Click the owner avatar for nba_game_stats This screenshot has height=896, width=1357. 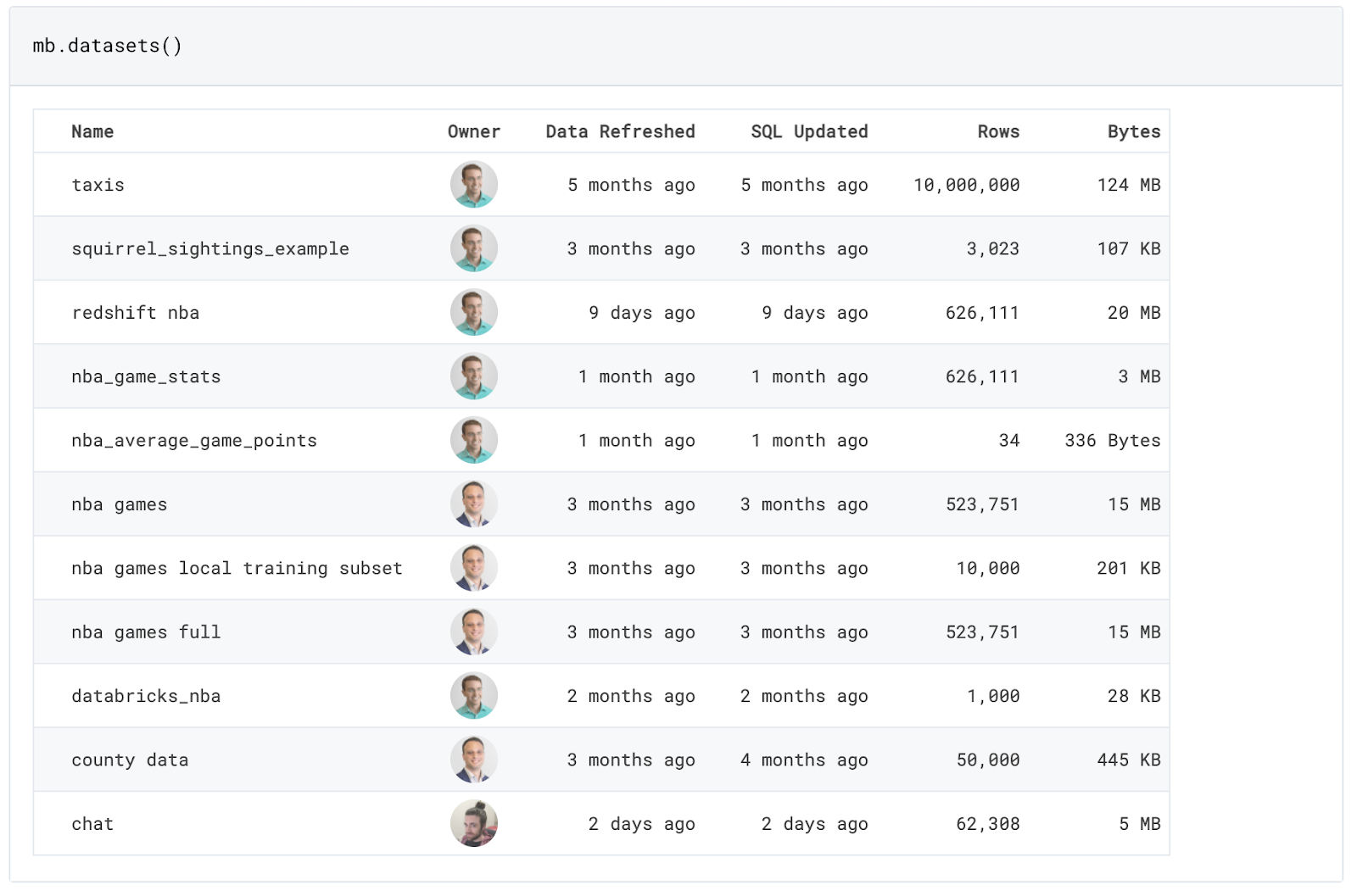click(473, 376)
